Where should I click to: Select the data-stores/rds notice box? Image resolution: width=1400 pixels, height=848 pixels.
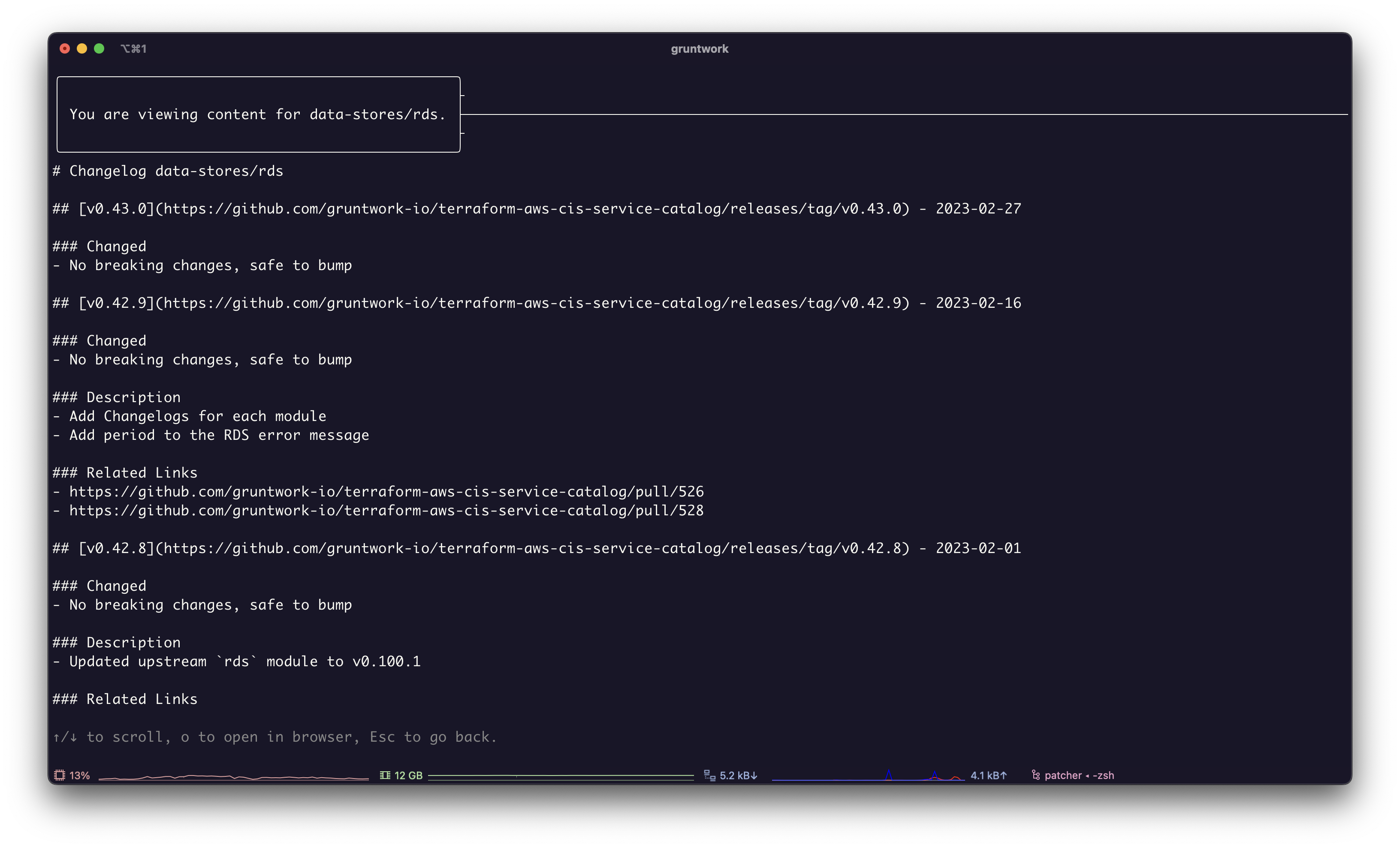[258, 114]
